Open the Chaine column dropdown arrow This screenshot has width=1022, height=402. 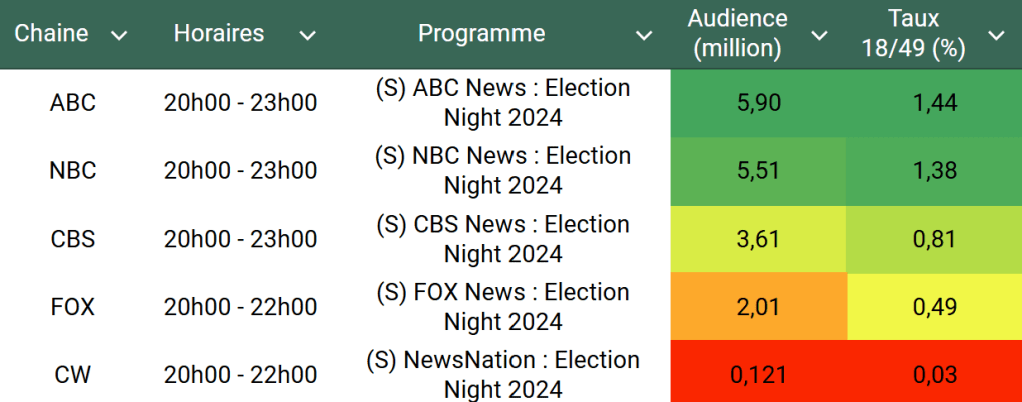coord(119,35)
